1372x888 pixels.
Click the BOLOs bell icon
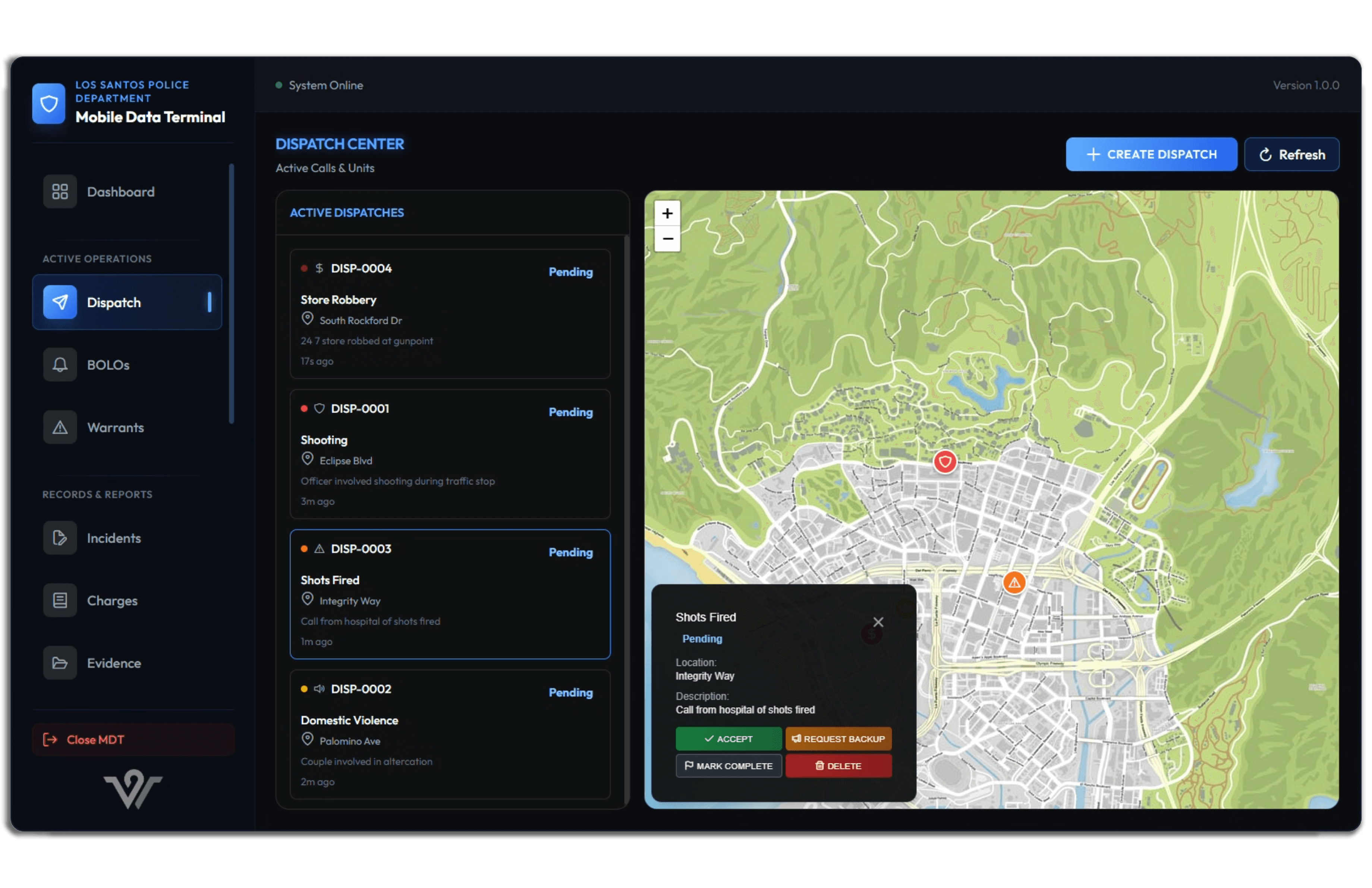[x=60, y=365]
